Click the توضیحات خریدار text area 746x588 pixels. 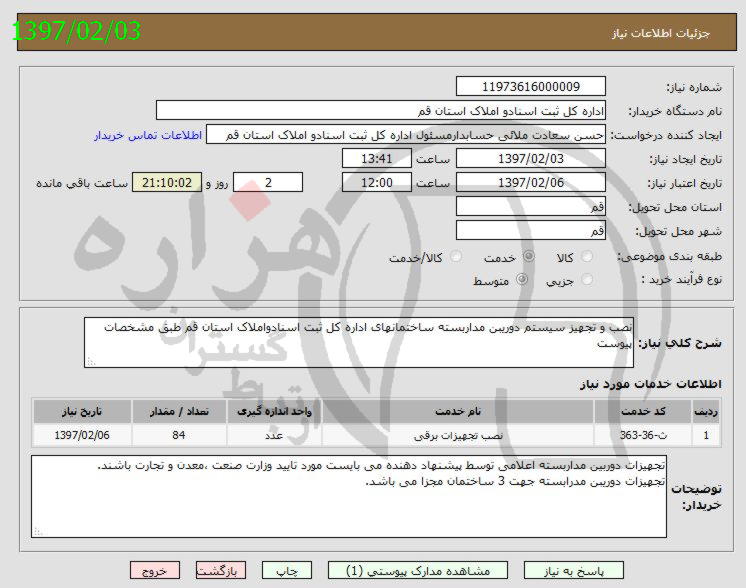(349, 497)
